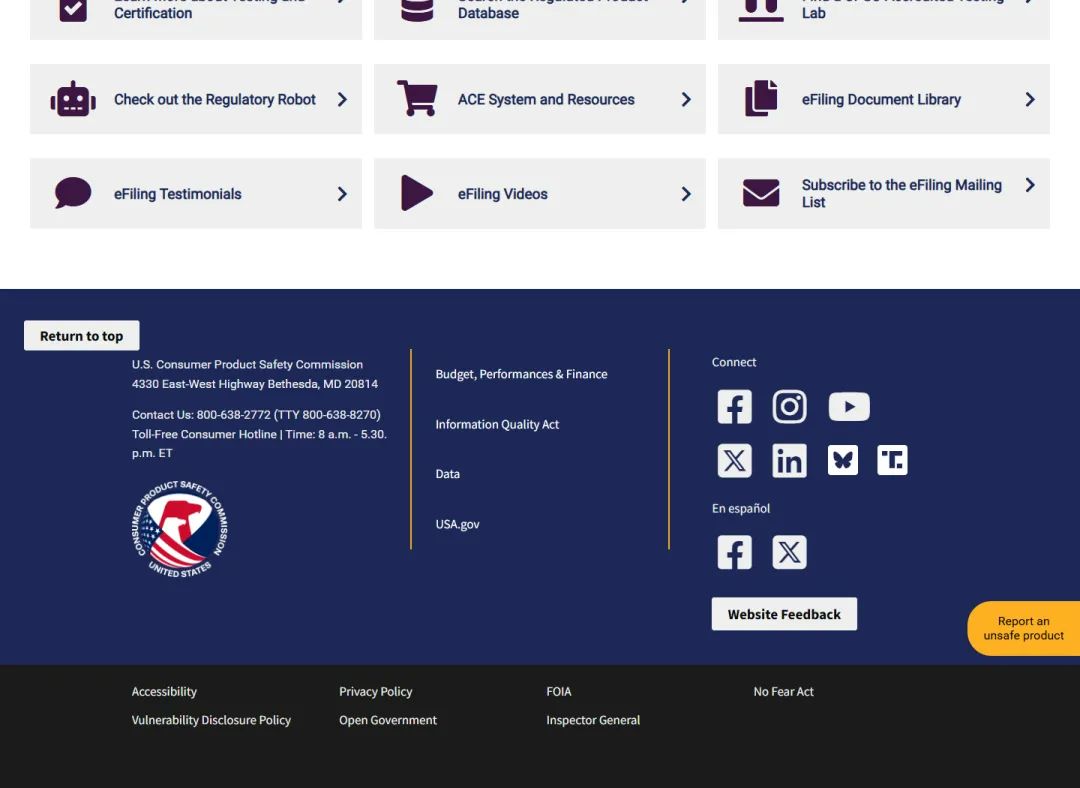Open the Accessibility link
This screenshot has width=1080, height=788.
click(x=164, y=692)
